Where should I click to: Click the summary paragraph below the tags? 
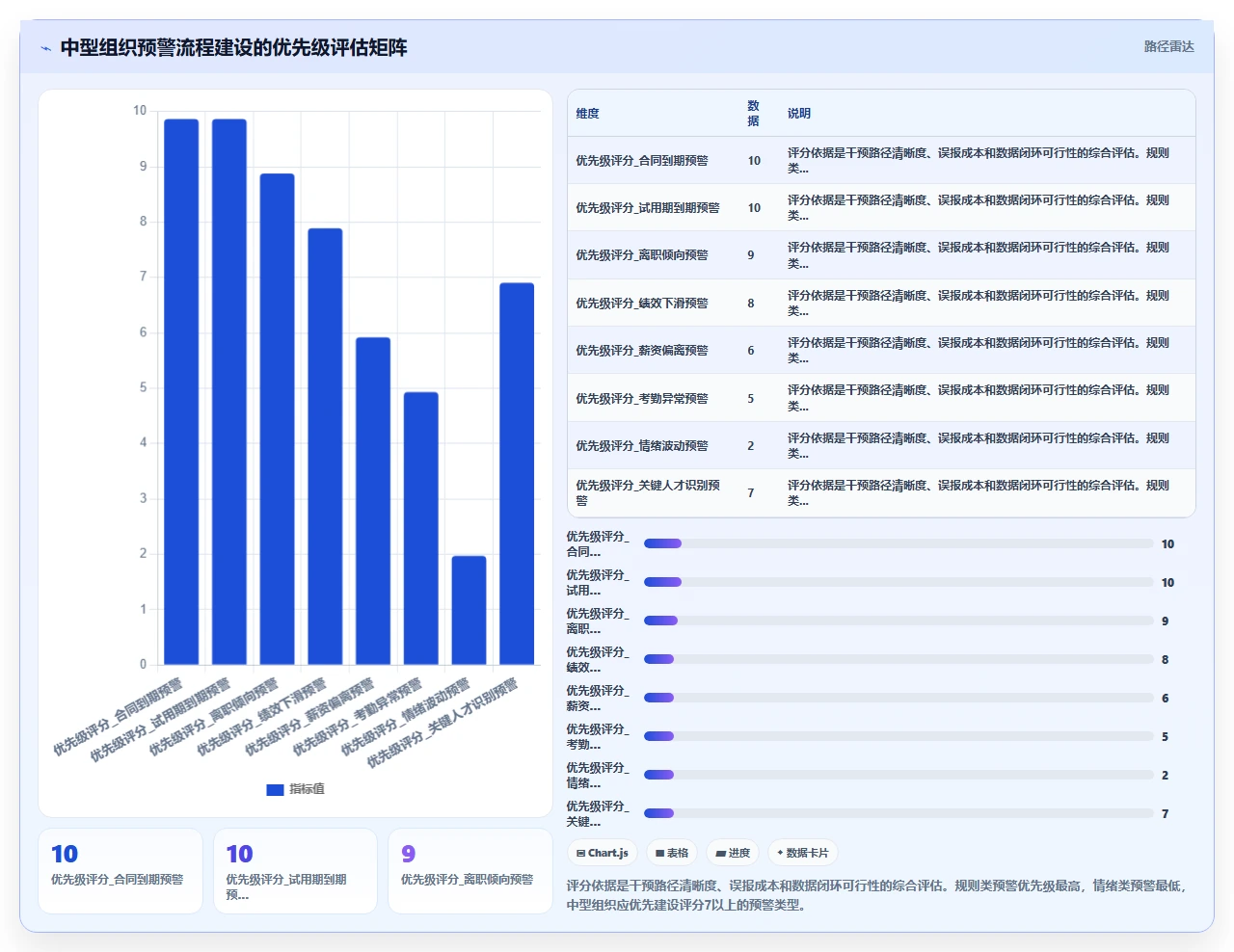click(879, 895)
